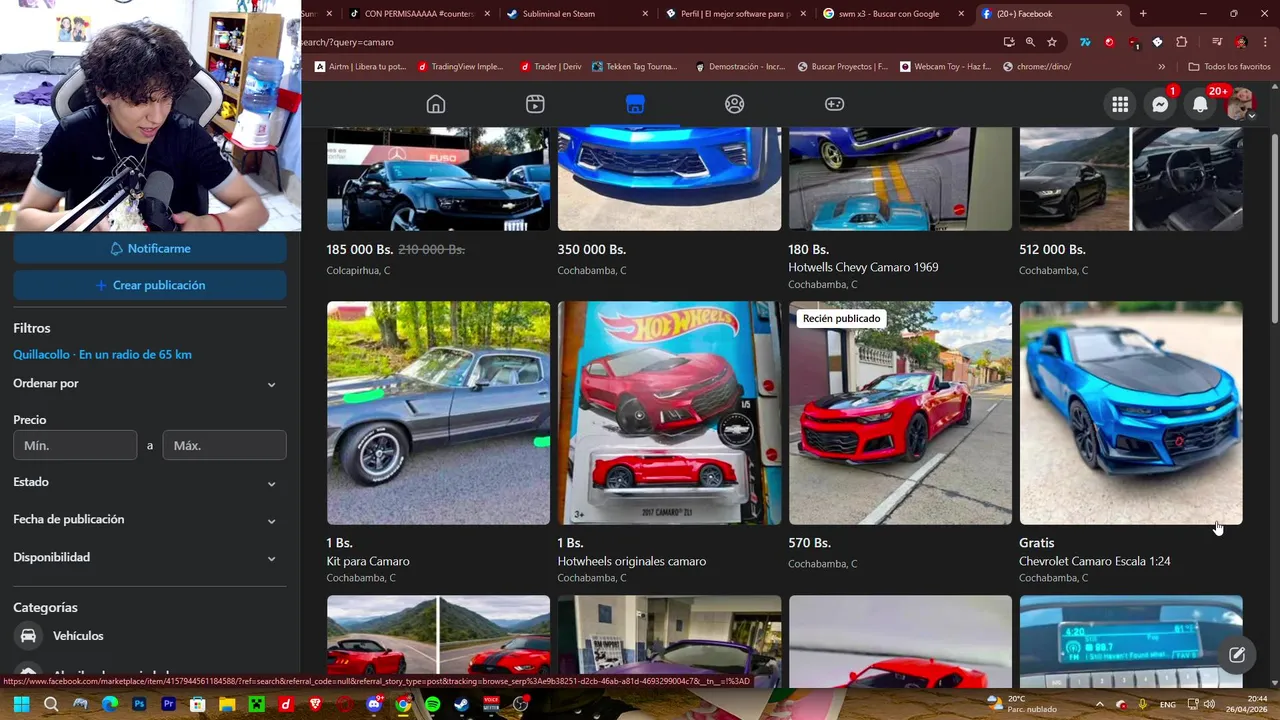The image size is (1280, 720).
Task: Open Windows Start menu
Action: coord(21,704)
